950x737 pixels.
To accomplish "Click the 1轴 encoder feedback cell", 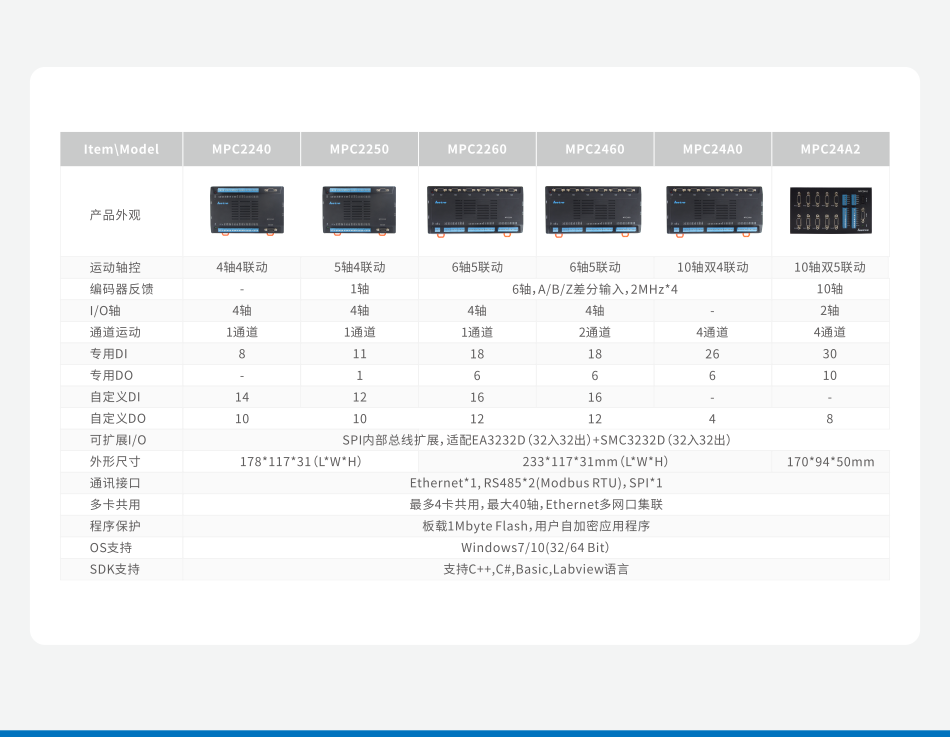I will pos(359,289).
